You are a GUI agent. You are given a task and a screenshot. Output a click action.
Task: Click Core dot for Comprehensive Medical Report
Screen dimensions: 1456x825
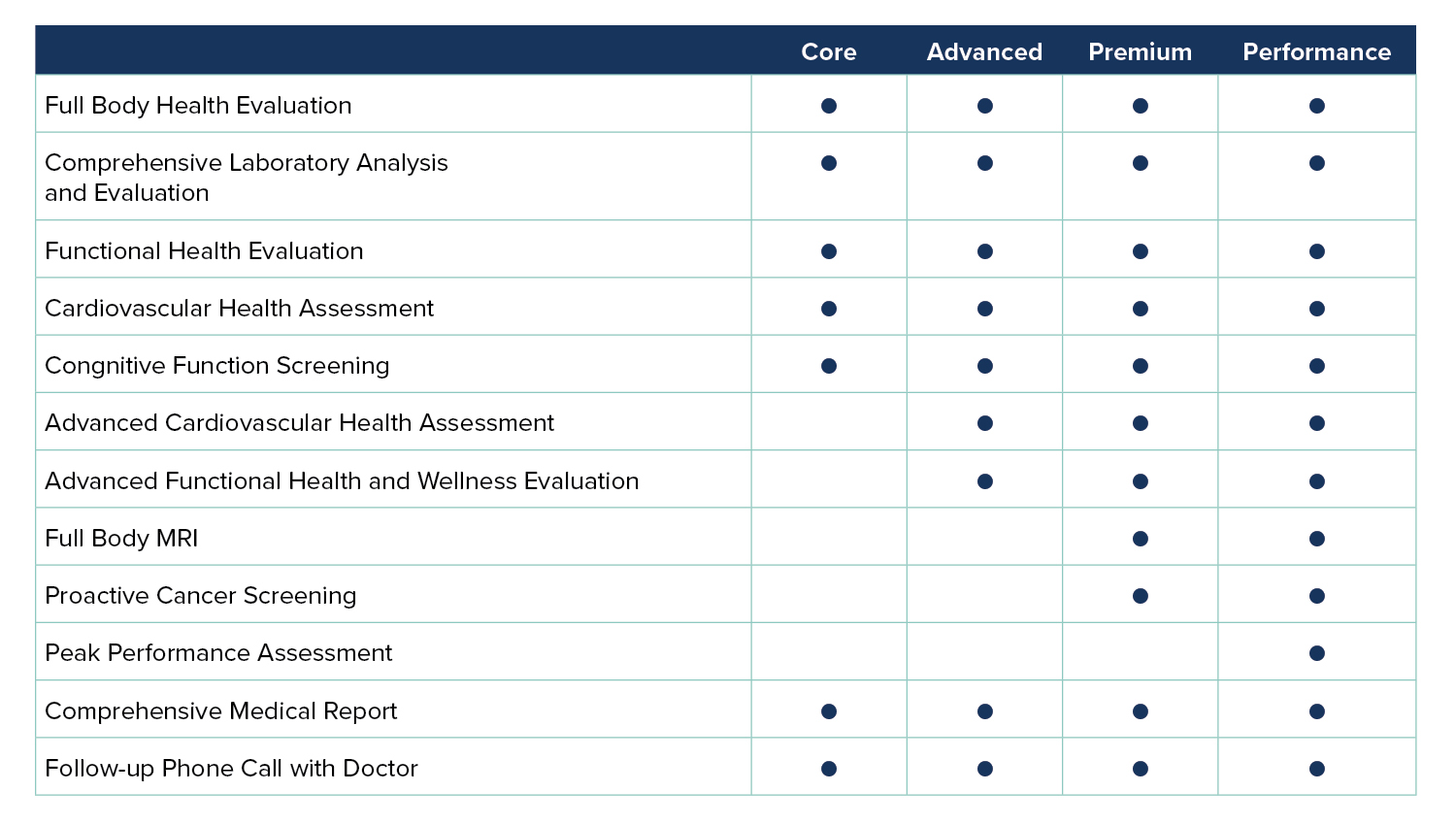(x=829, y=711)
